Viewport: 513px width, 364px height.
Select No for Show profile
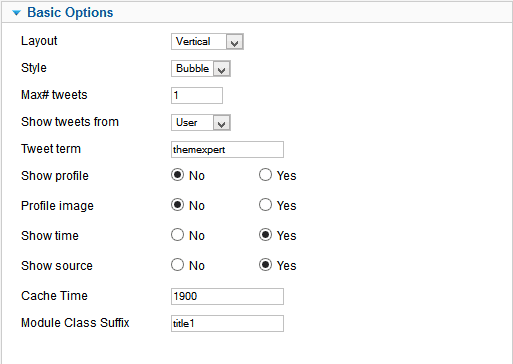coord(177,175)
